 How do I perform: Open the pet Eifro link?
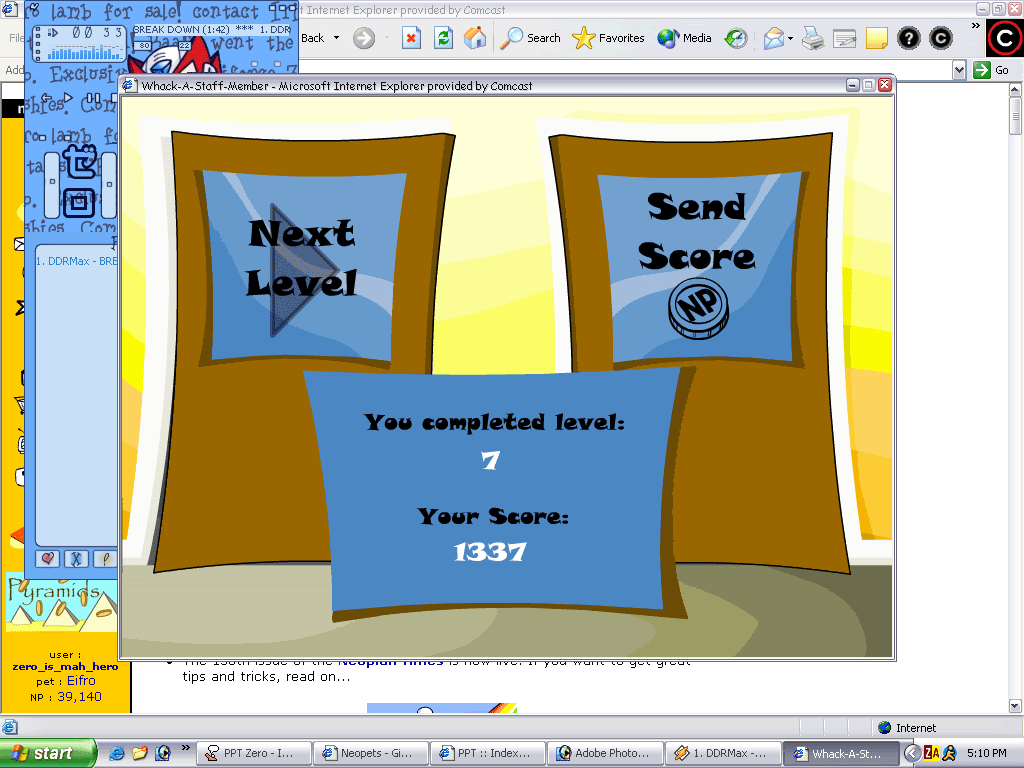(x=81, y=680)
